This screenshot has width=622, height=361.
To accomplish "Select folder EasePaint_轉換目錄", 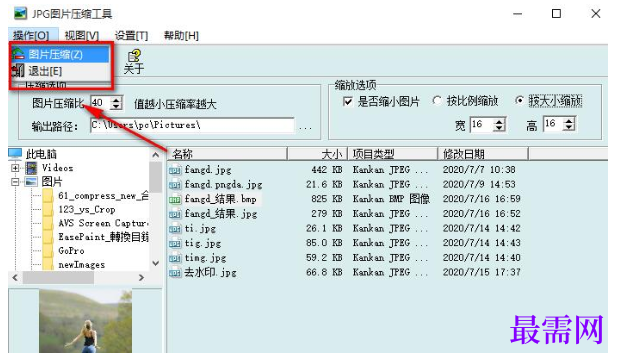I will 103,237.
